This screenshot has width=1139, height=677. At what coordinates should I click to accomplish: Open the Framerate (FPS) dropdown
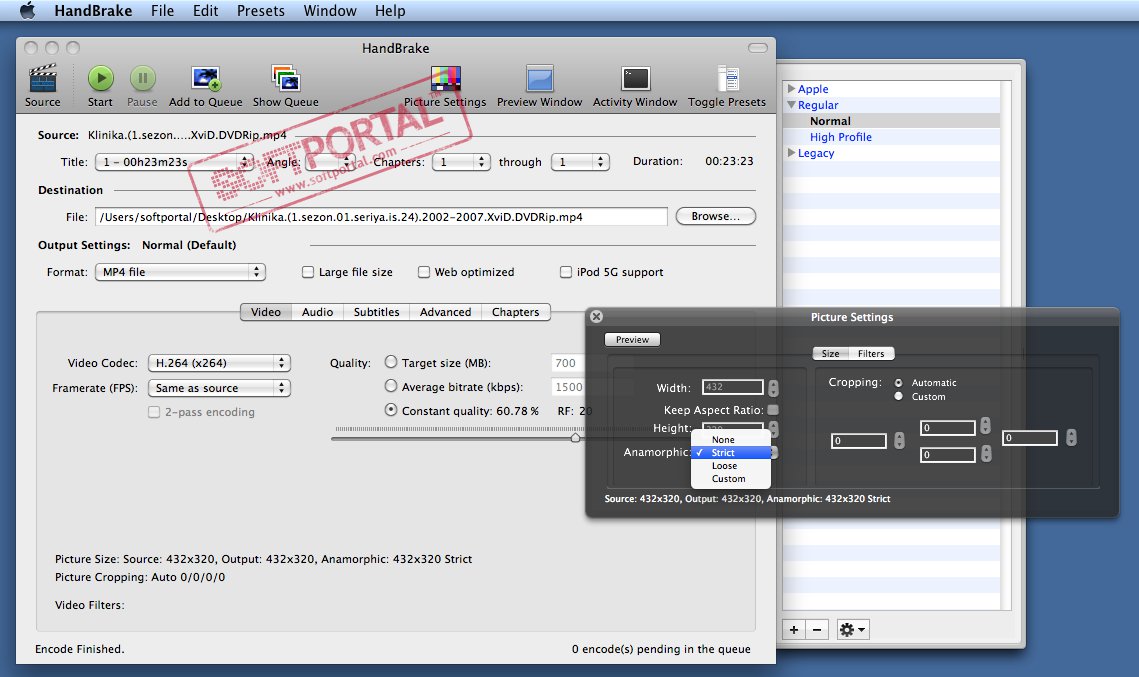click(219, 389)
